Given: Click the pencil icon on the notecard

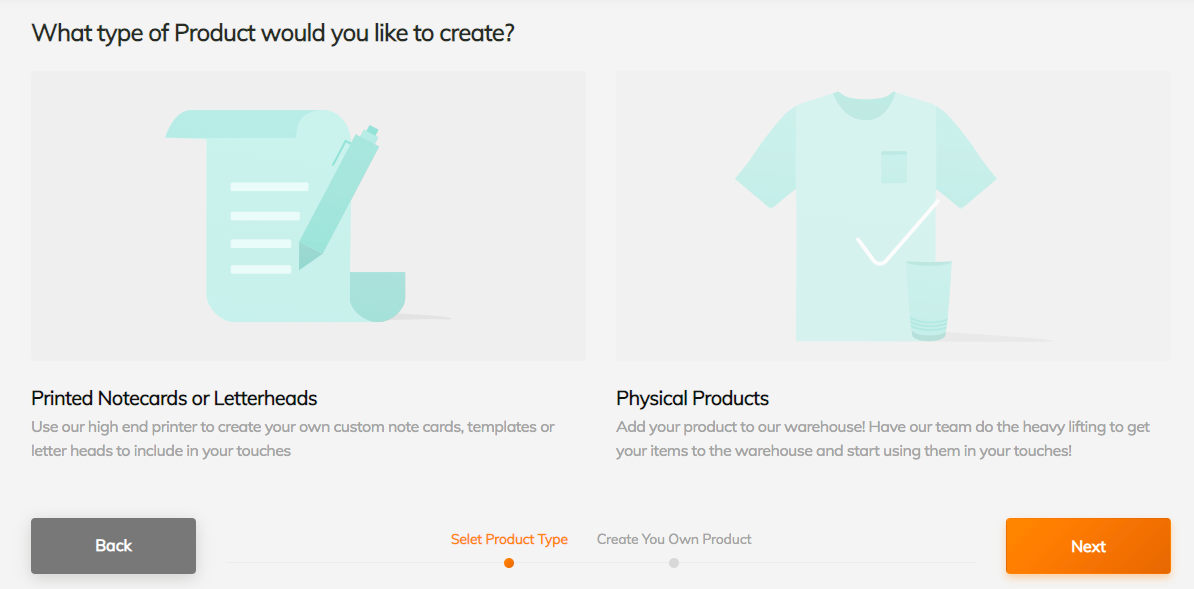Looking at the screenshot, I should (338, 200).
